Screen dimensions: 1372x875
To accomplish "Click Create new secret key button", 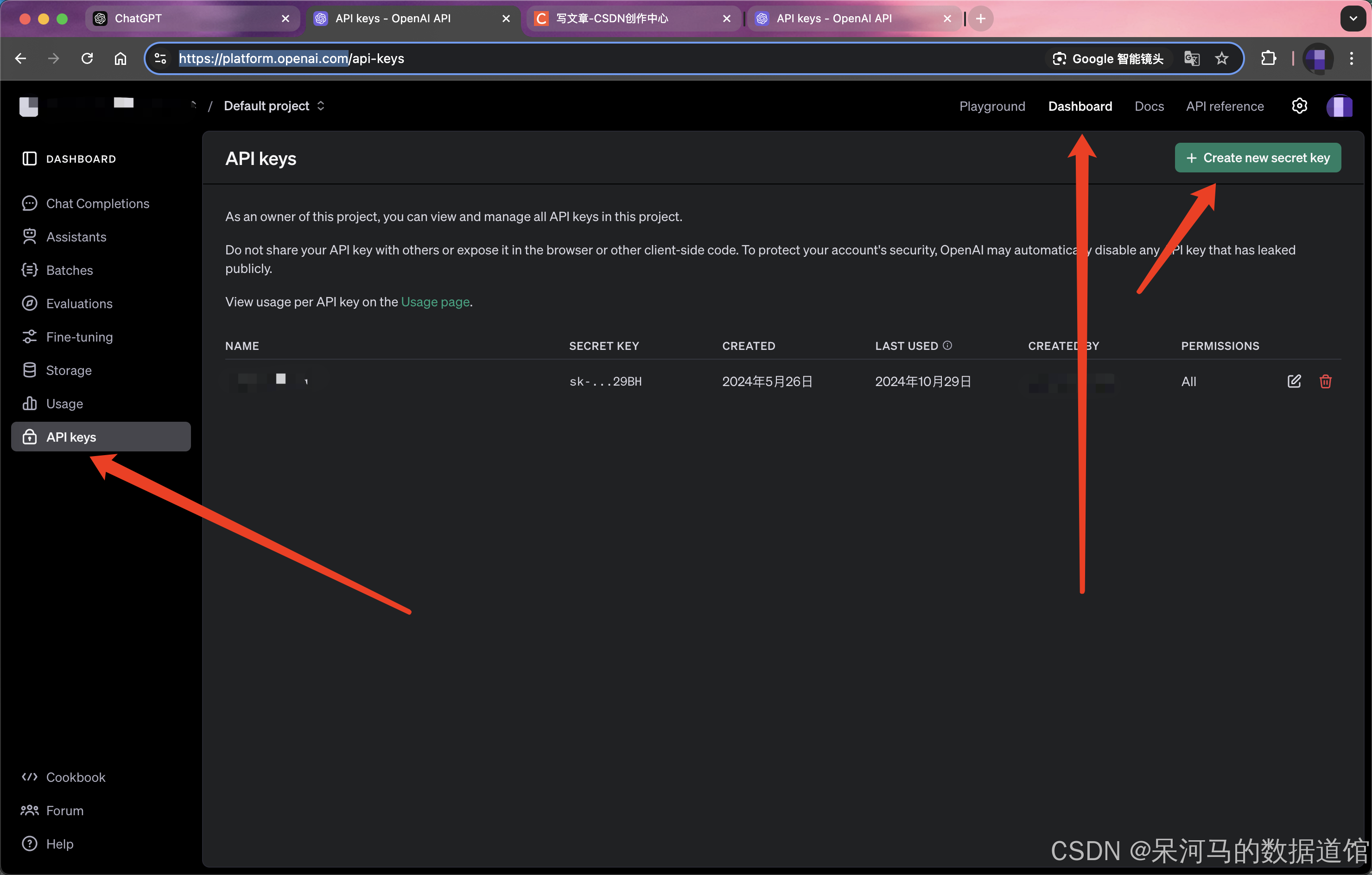I will 1258,158.
